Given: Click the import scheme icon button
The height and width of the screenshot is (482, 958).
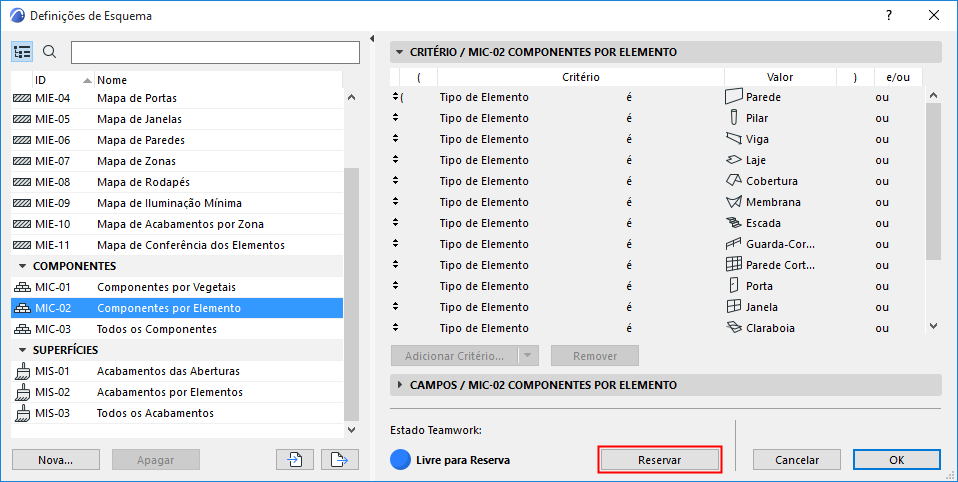Looking at the screenshot, I should (294, 459).
